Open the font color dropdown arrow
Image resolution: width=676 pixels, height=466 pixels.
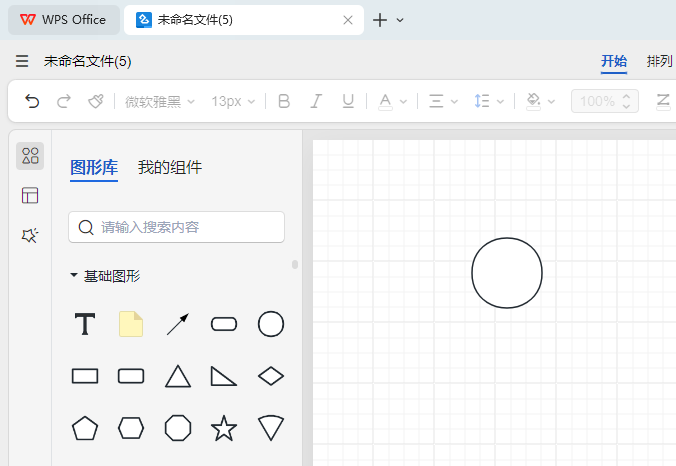click(x=403, y=102)
